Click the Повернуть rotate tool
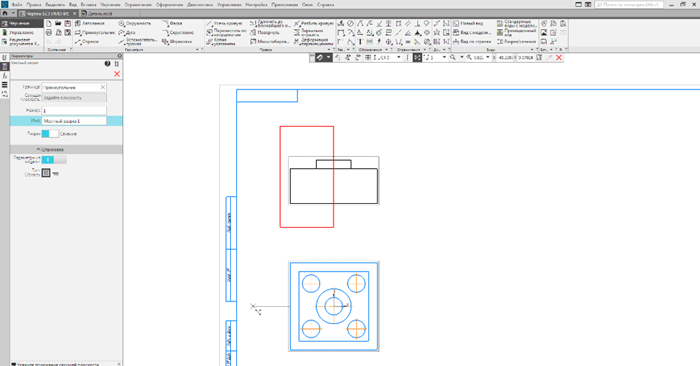This screenshot has height=366, width=700. [x=265, y=33]
